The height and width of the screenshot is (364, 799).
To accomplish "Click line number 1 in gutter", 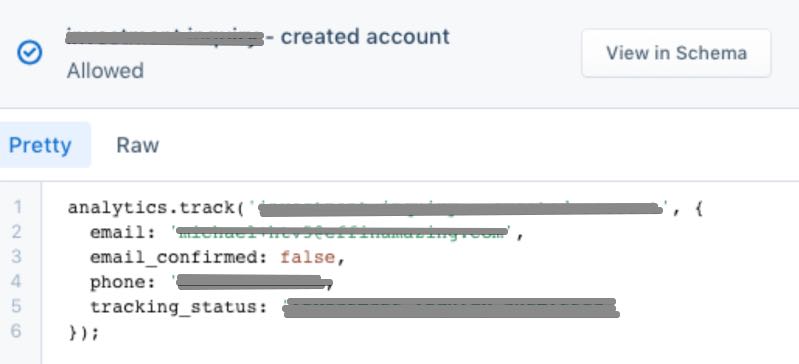I will (x=18, y=207).
